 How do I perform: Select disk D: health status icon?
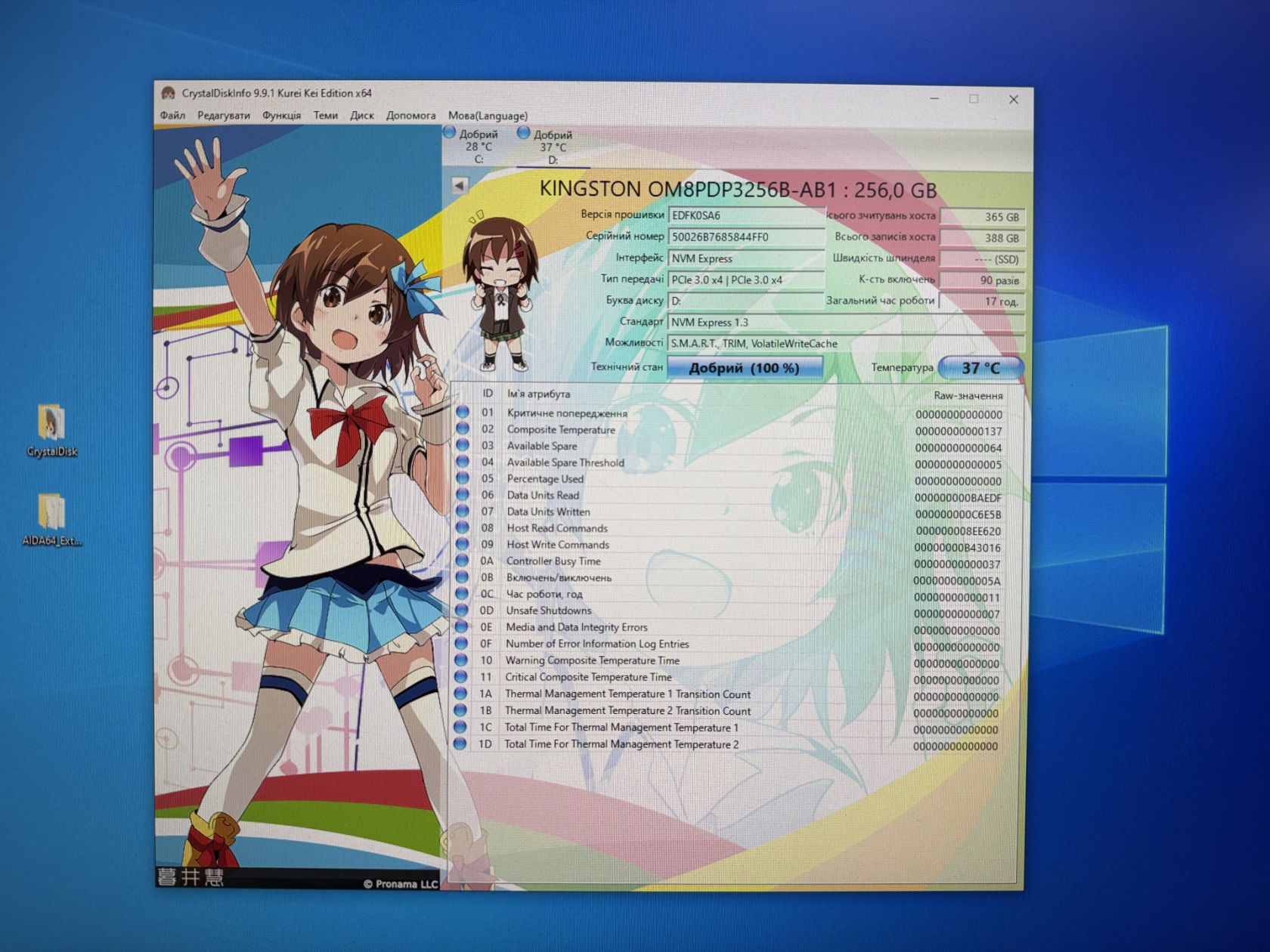[x=523, y=133]
